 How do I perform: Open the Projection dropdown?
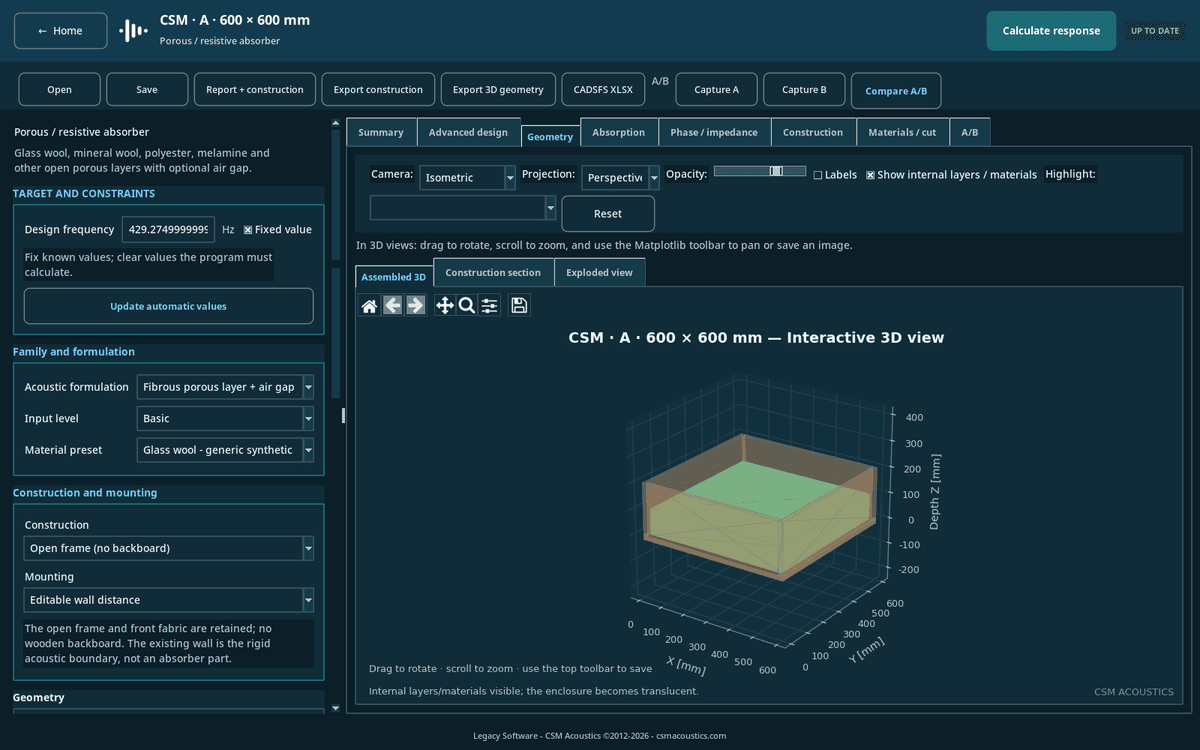tap(620, 178)
